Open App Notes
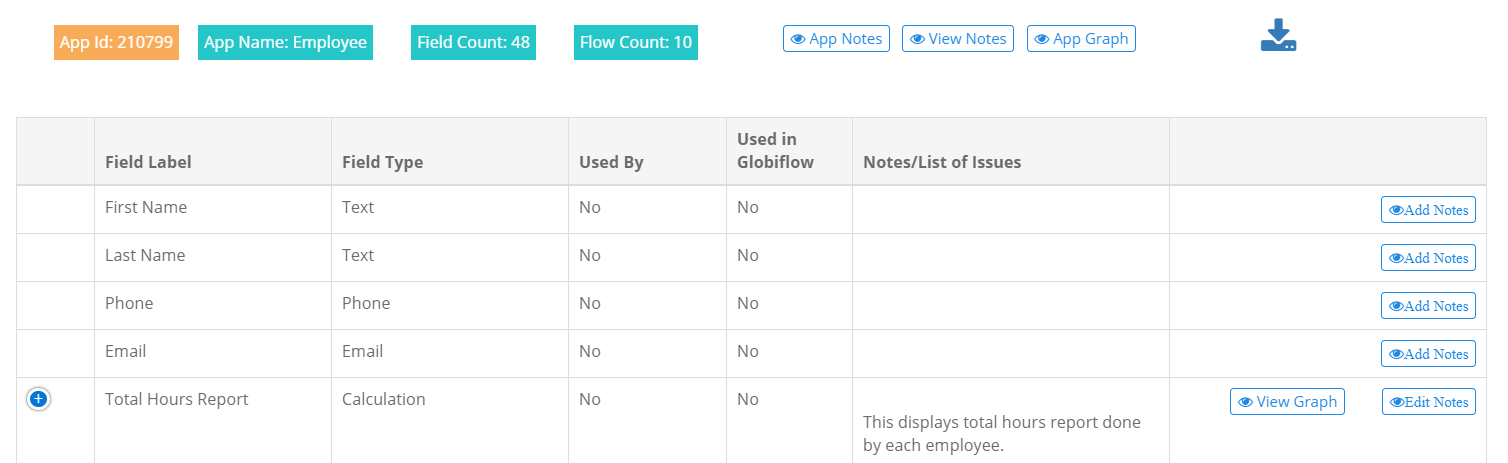 pyautogui.click(x=836, y=39)
